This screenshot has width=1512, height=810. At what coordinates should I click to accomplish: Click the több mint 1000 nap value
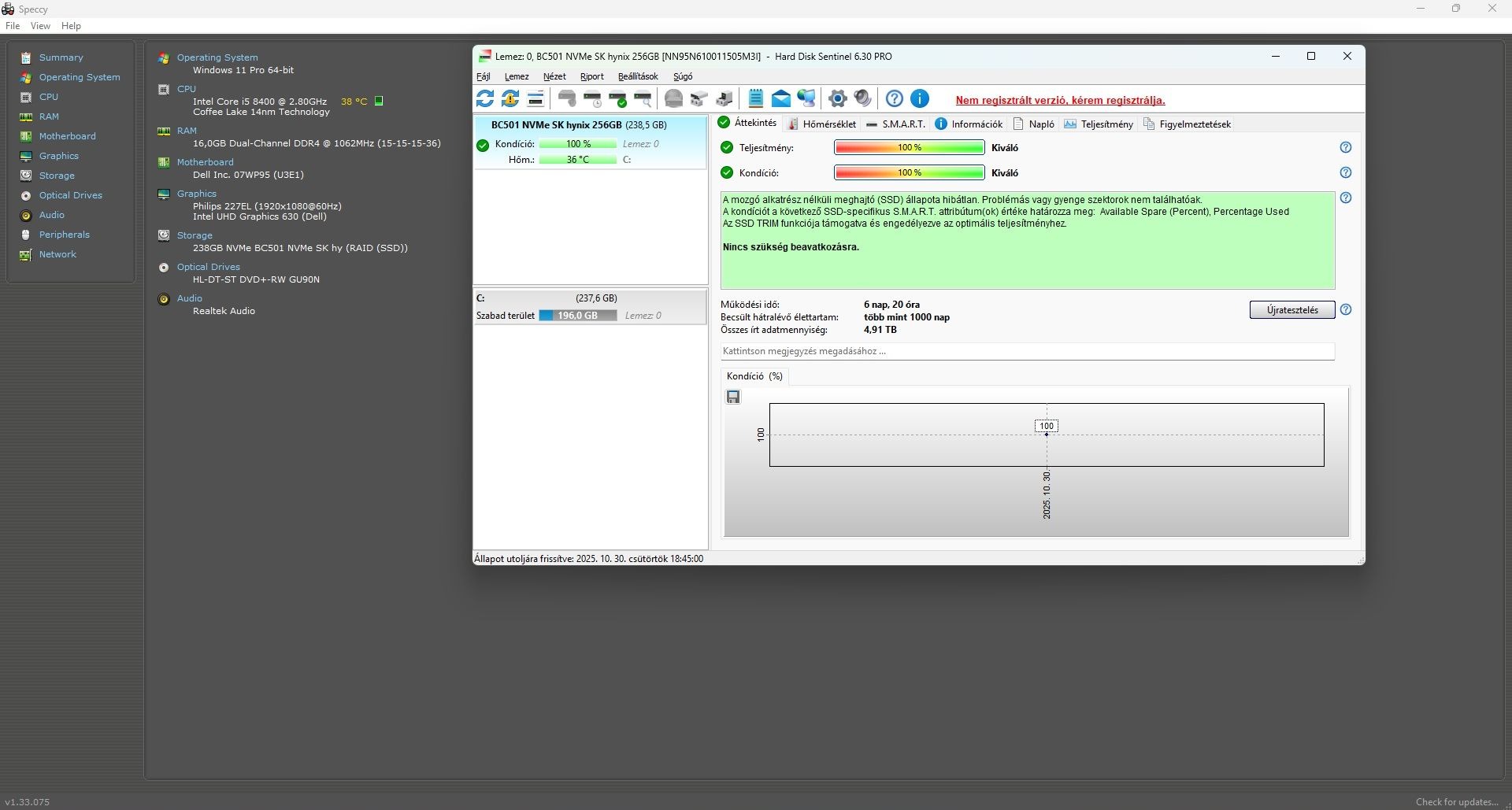pyautogui.click(x=906, y=317)
